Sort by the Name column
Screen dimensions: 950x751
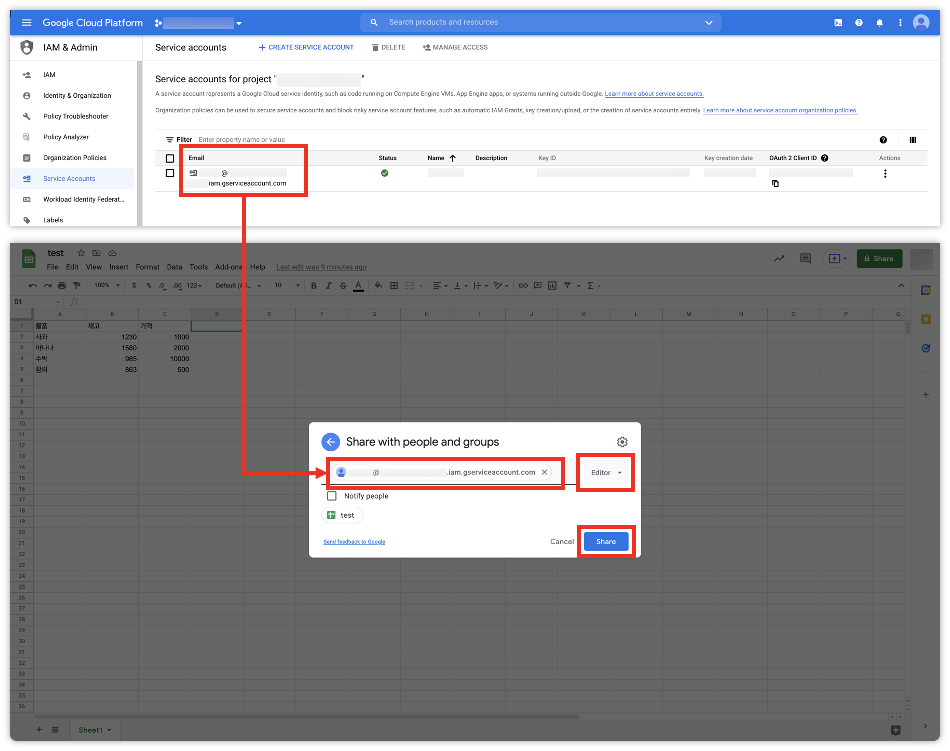click(442, 158)
